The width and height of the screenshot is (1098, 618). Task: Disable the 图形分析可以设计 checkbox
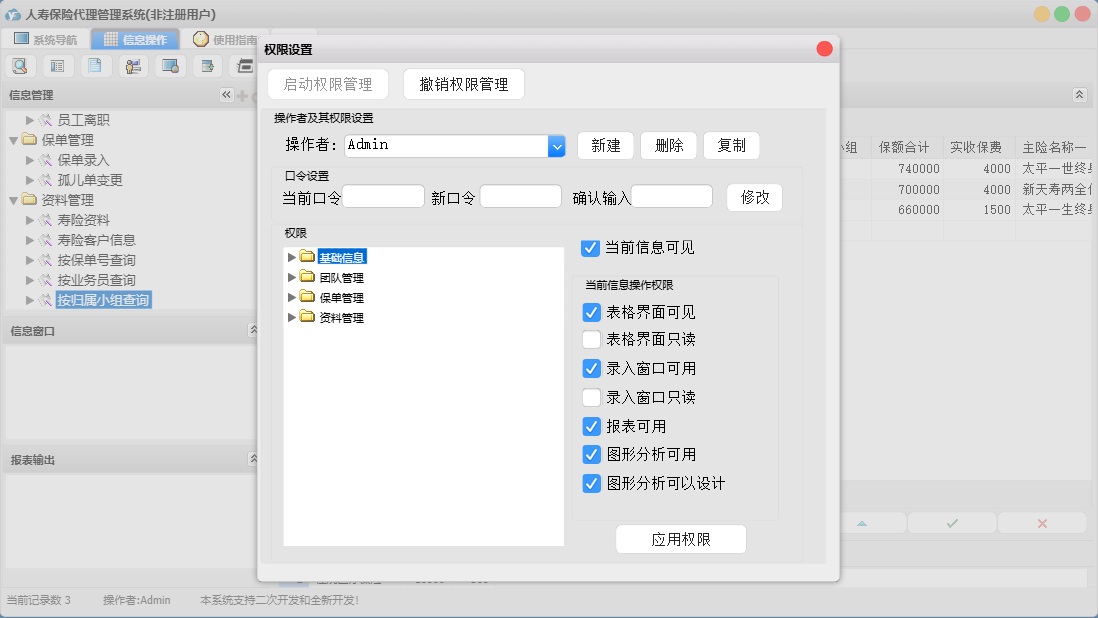592,484
